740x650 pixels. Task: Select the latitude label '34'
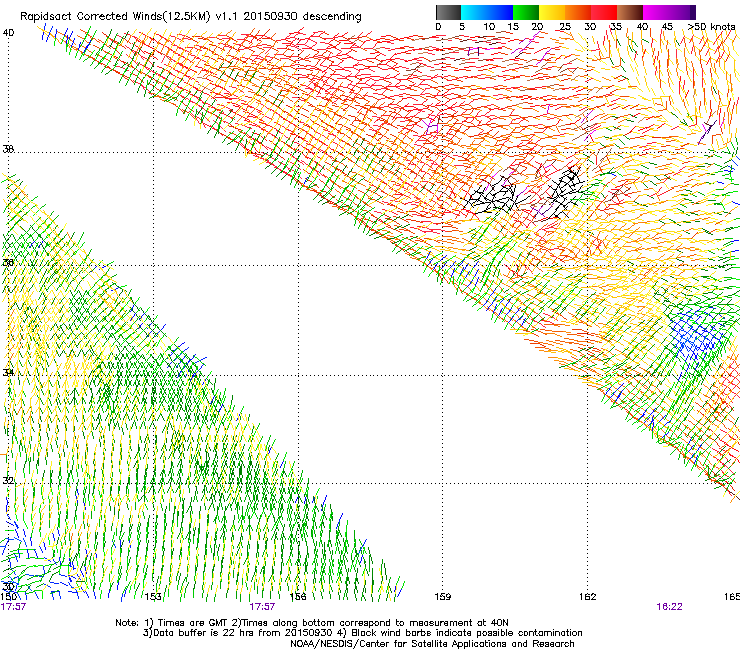tap(8, 372)
